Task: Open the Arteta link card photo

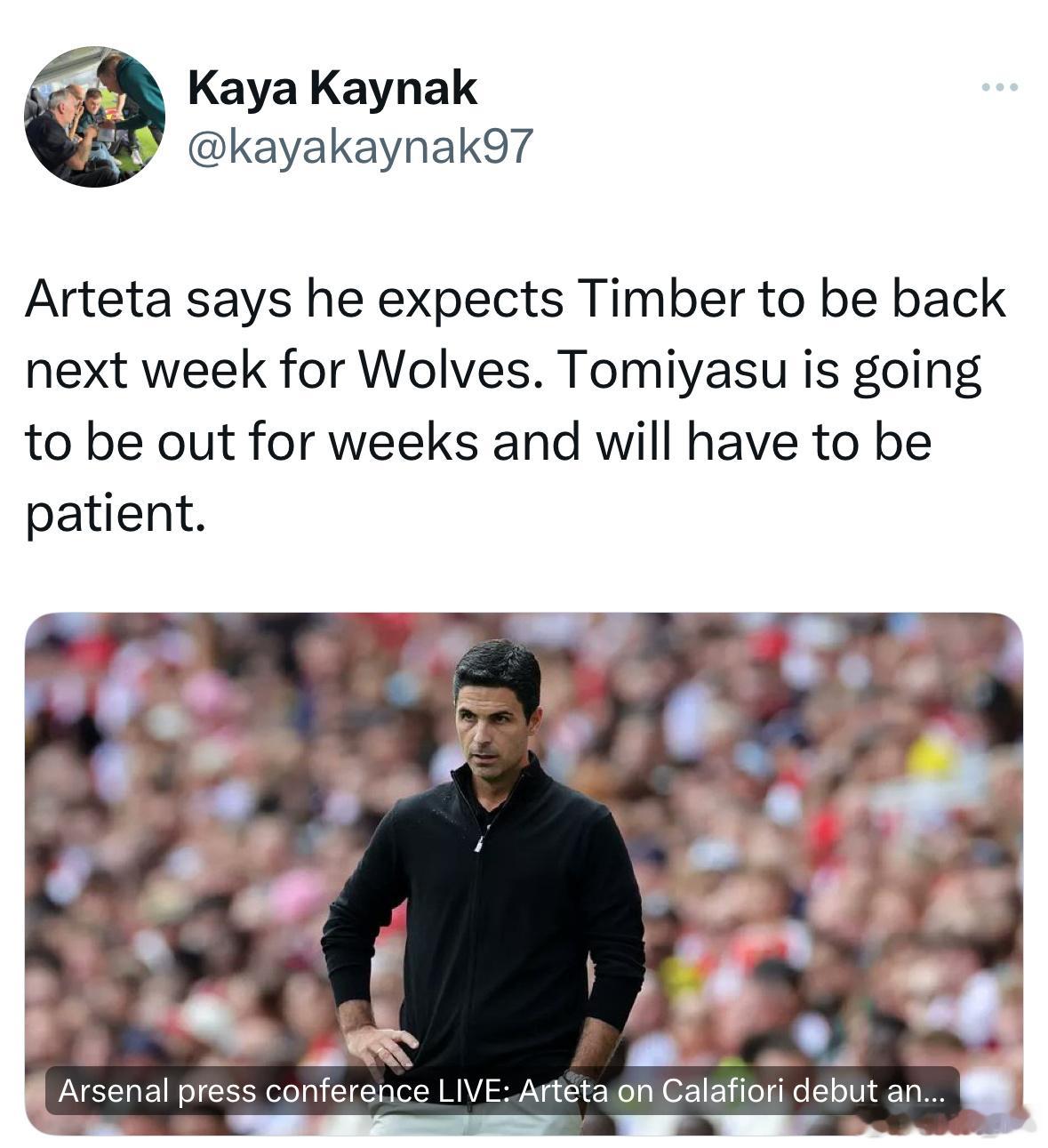Action: pyautogui.click(x=524, y=873)
